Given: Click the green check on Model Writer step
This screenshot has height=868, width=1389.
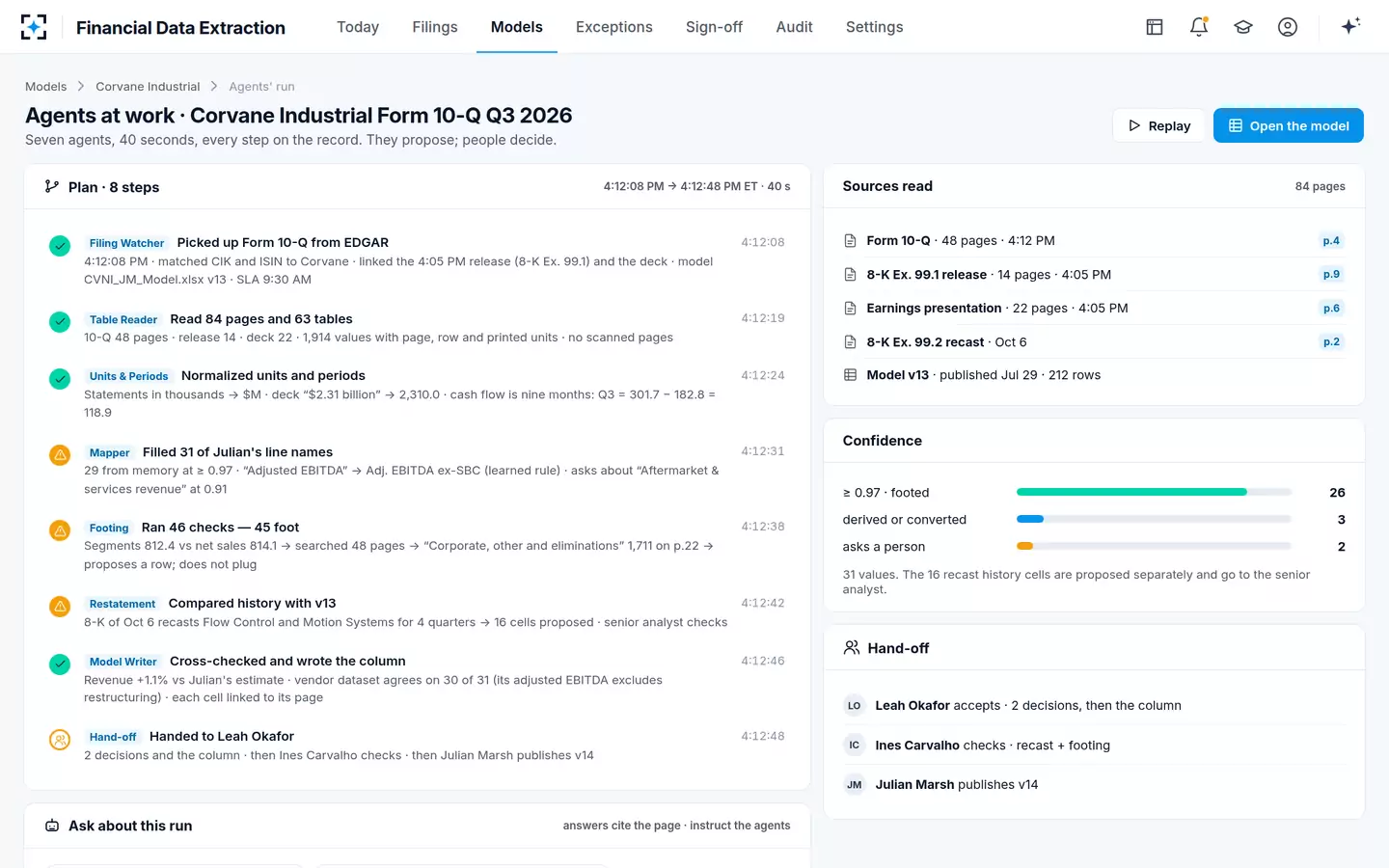Looking at the screenshot, I should pyautogui.click(x=60, y=665).
